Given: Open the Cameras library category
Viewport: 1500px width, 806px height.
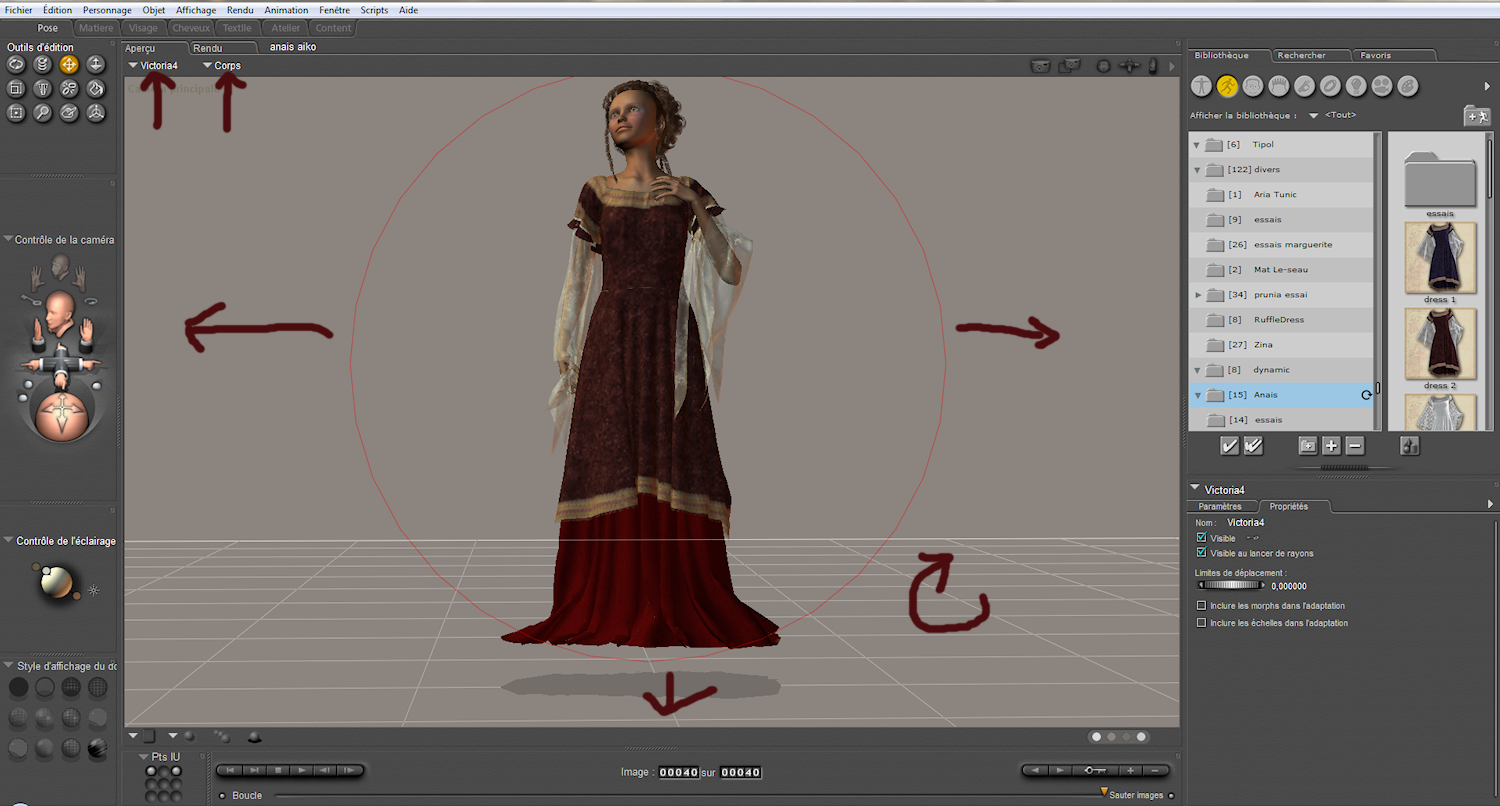Looking at the screenshot, I should click(1382, 86).
